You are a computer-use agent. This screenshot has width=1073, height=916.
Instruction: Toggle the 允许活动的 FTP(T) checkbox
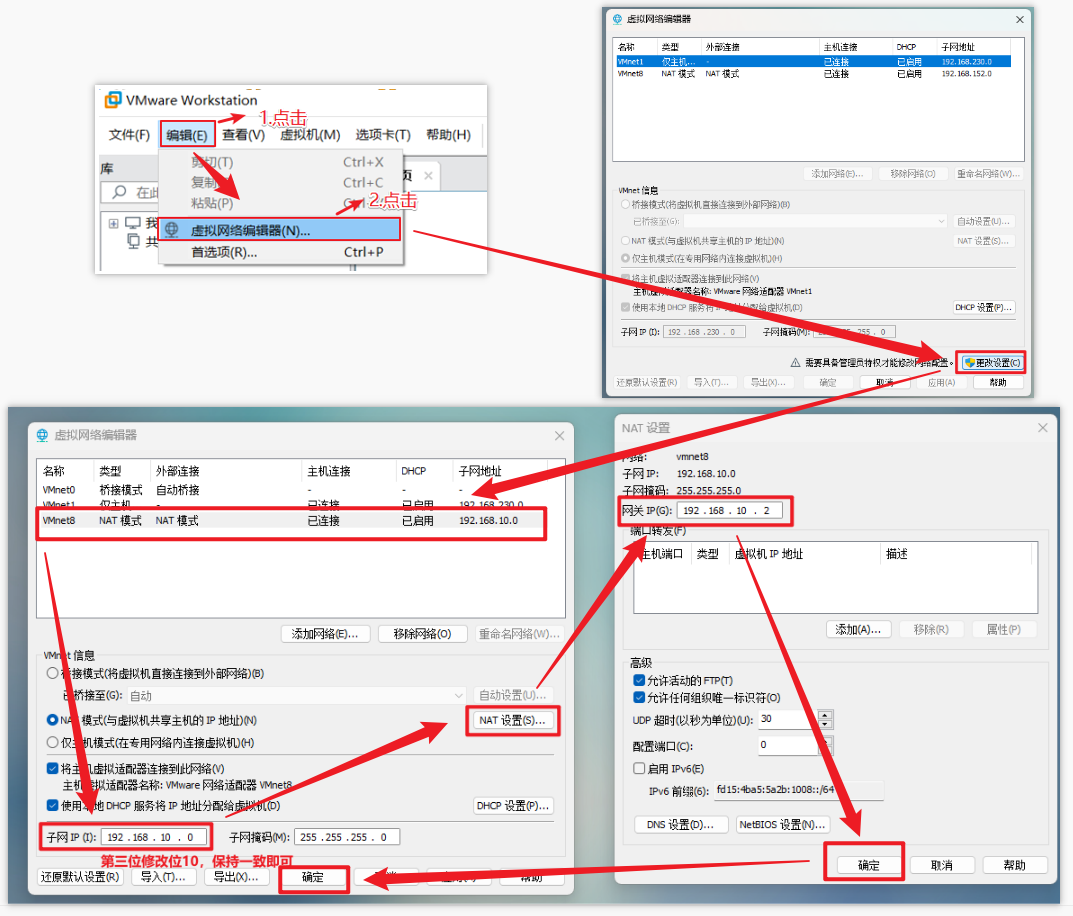[639, 680]
